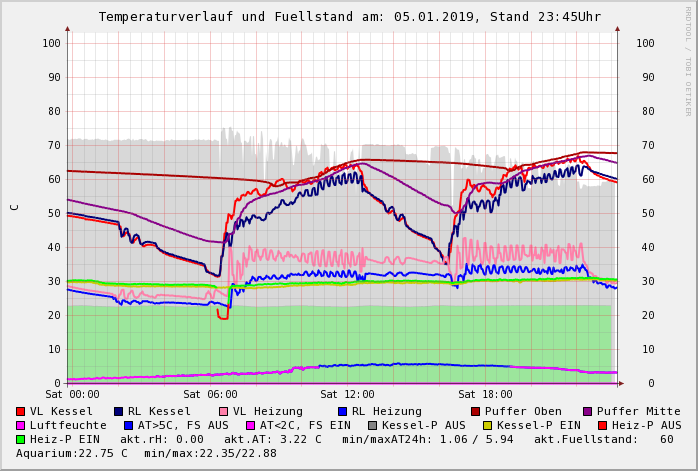
Task: Select the green Heiz-P EIN legend swatch
Action: (21, 439)
